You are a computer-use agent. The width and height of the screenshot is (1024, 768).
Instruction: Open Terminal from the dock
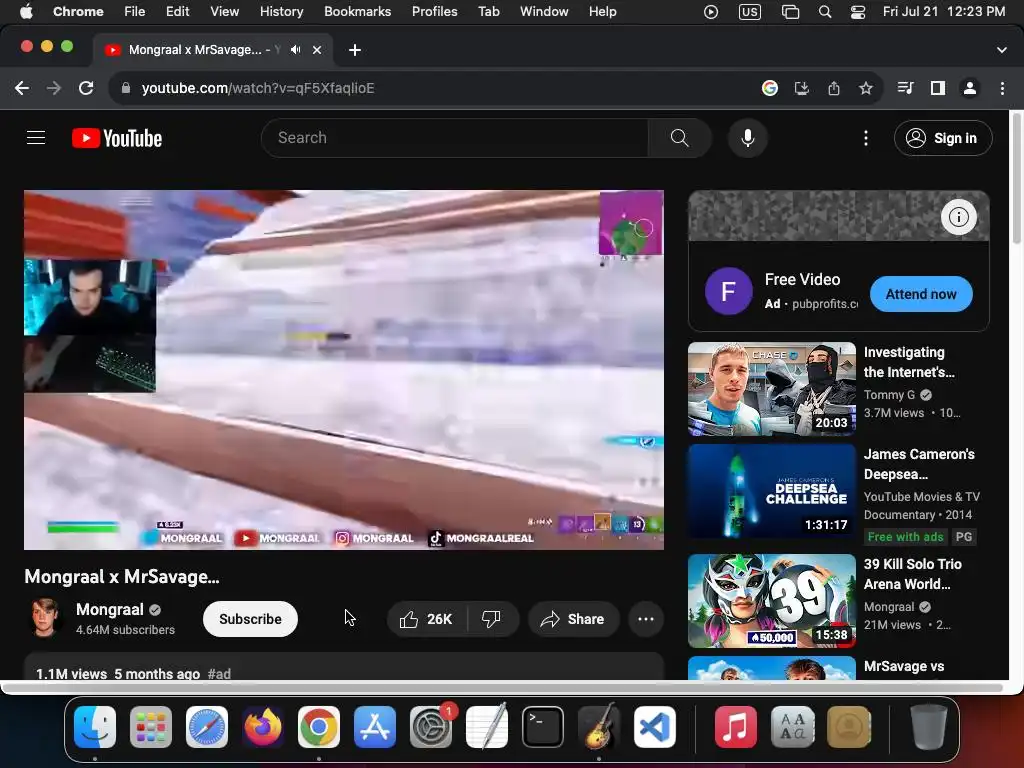[x=543, y=726]
